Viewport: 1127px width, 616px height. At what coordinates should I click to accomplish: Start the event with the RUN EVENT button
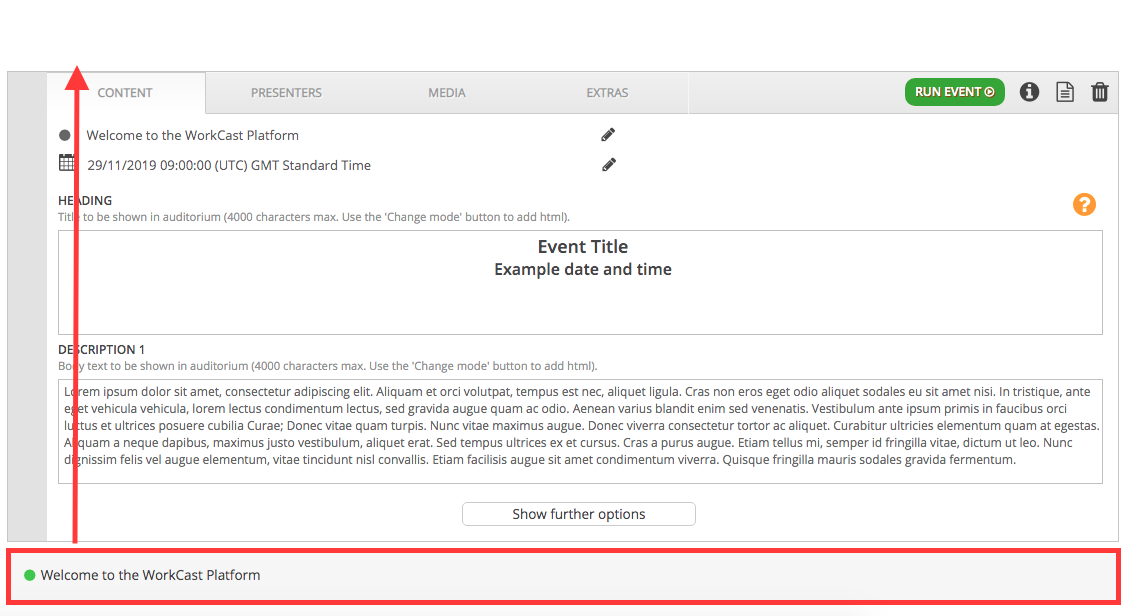(954, 92)
